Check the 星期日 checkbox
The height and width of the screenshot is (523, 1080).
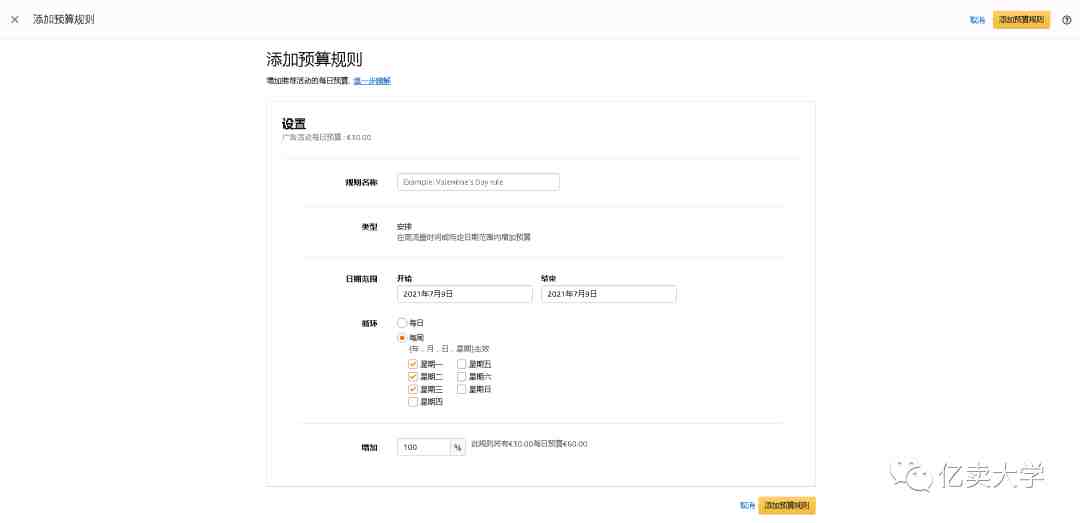coord(461,389)
